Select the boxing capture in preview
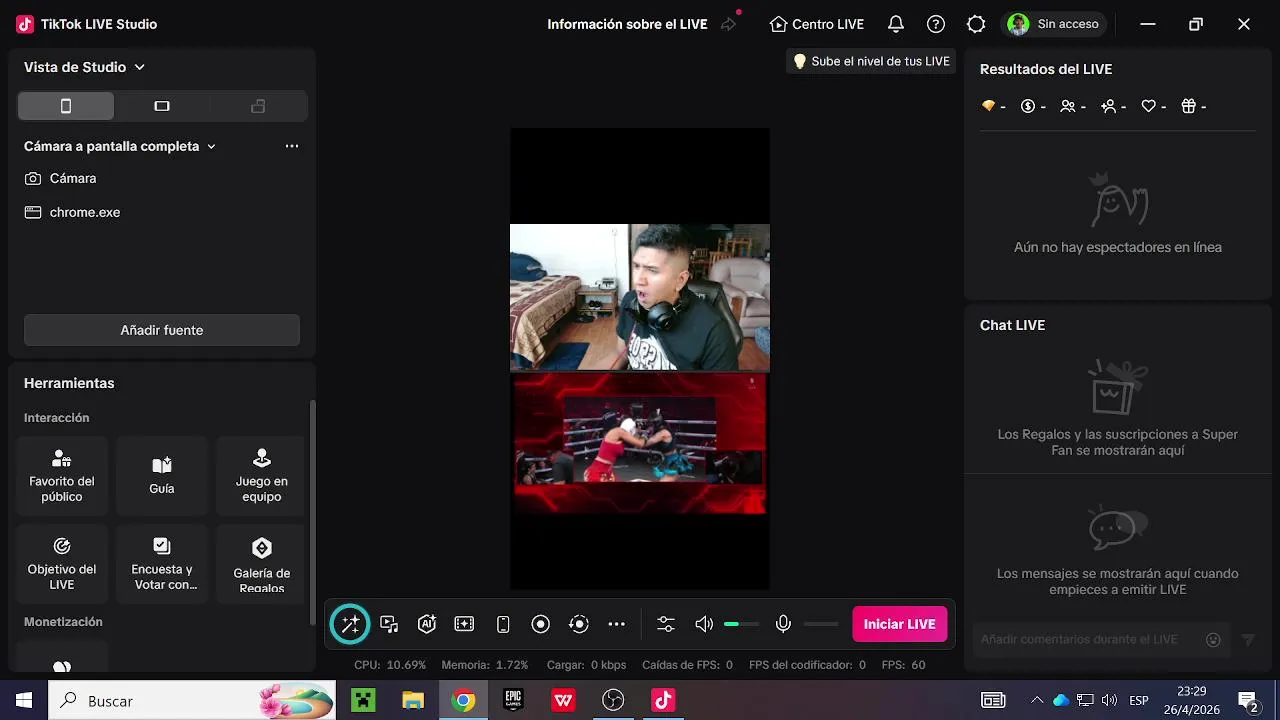Screen dimensions: 1280x720 [640, 444]
